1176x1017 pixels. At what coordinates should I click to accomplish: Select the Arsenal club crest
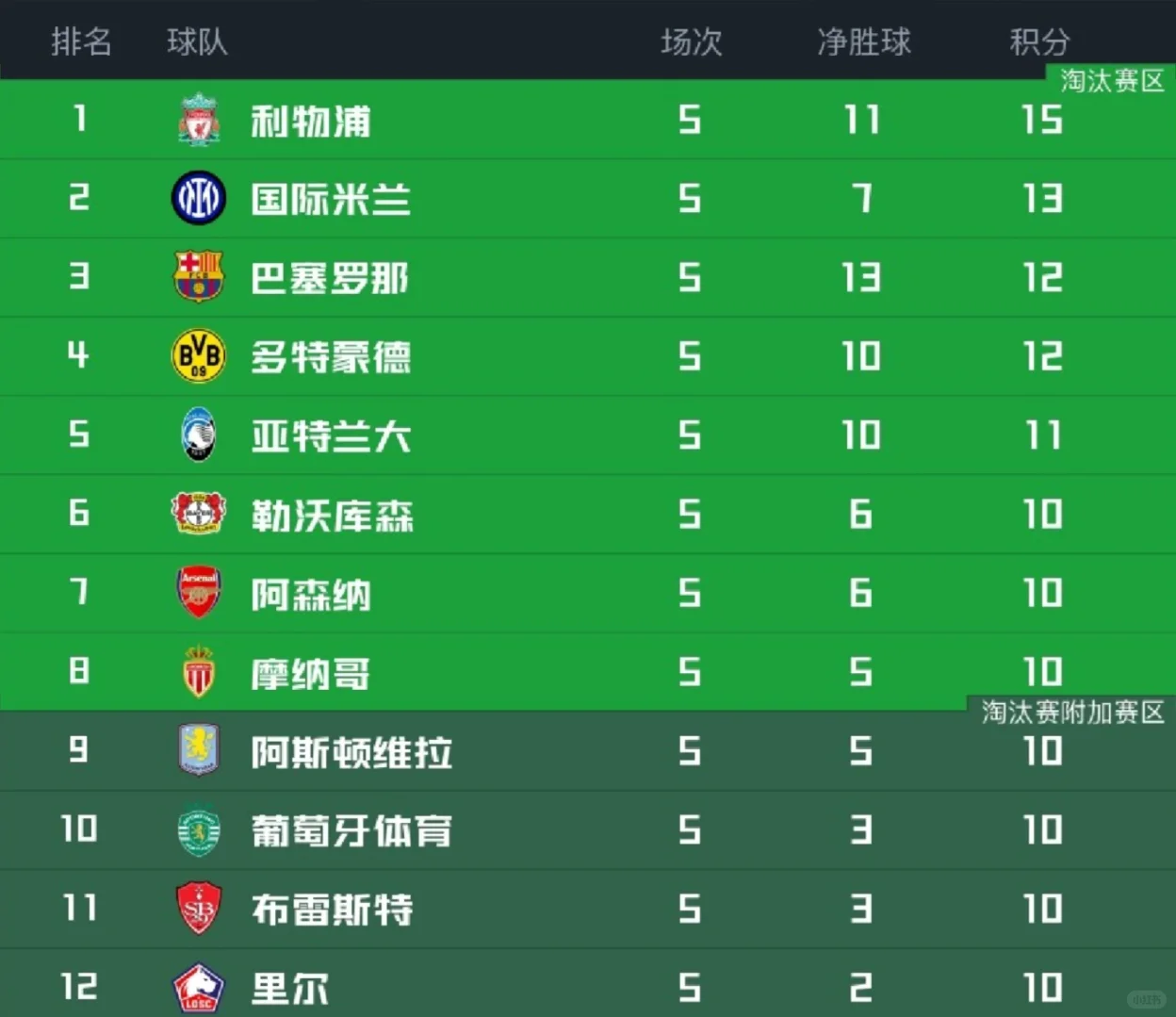click(199, 592)
